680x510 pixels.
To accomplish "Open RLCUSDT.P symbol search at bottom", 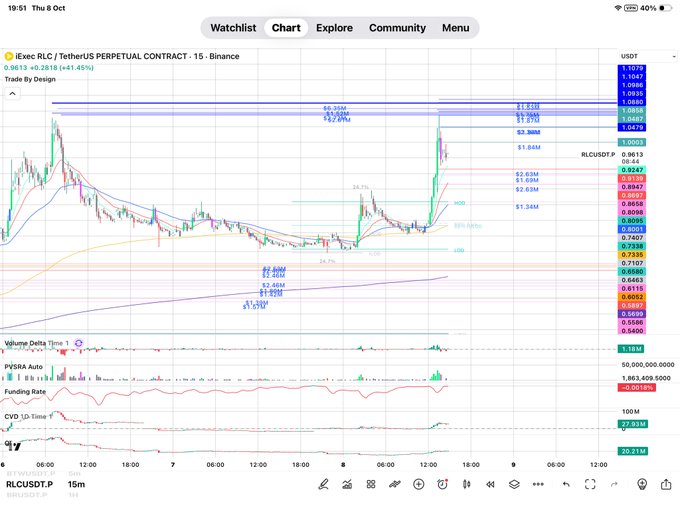I will 29,484.
